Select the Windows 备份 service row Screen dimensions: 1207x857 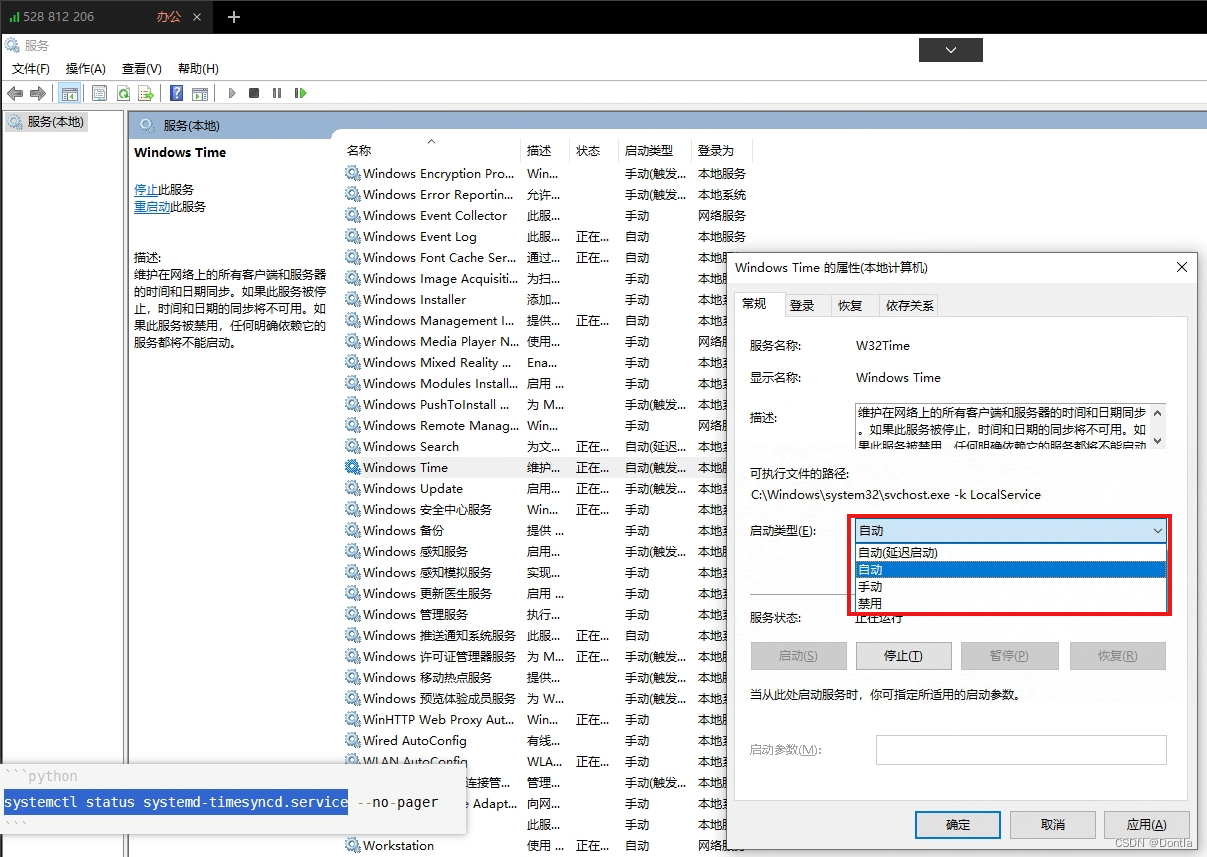click(x=536, y=530)
